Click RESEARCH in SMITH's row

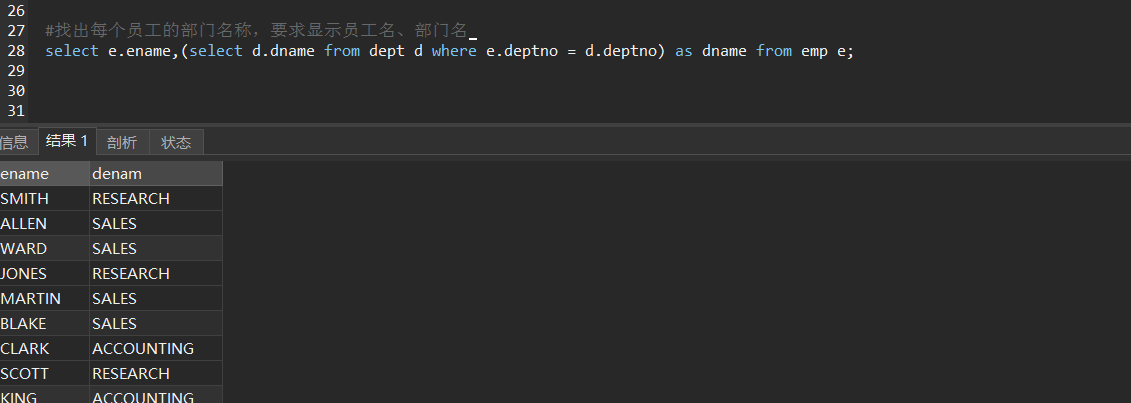(x=156, y=198)
